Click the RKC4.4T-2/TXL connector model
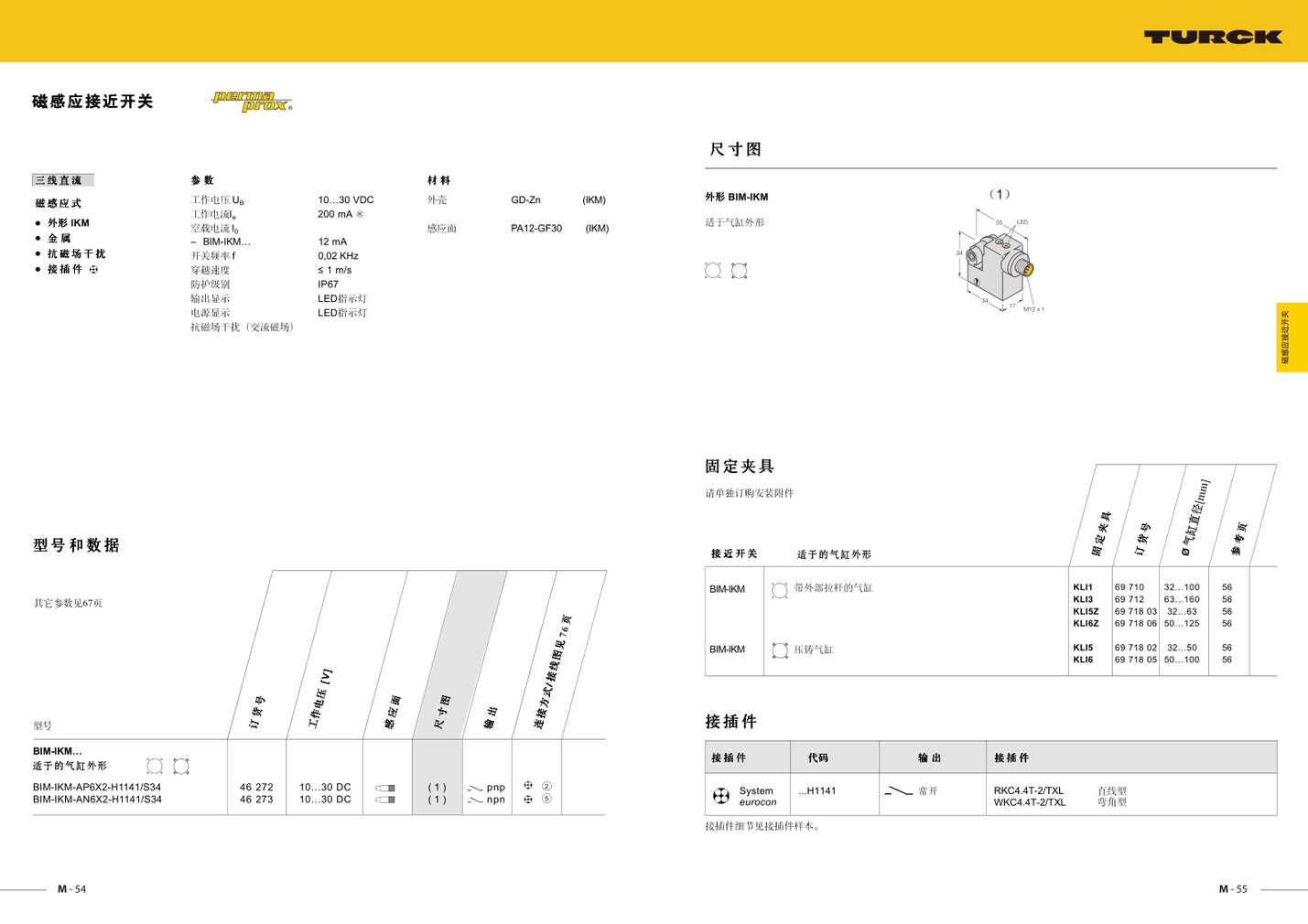This screenshot has height=924, width=1308. coord(1028,790)
